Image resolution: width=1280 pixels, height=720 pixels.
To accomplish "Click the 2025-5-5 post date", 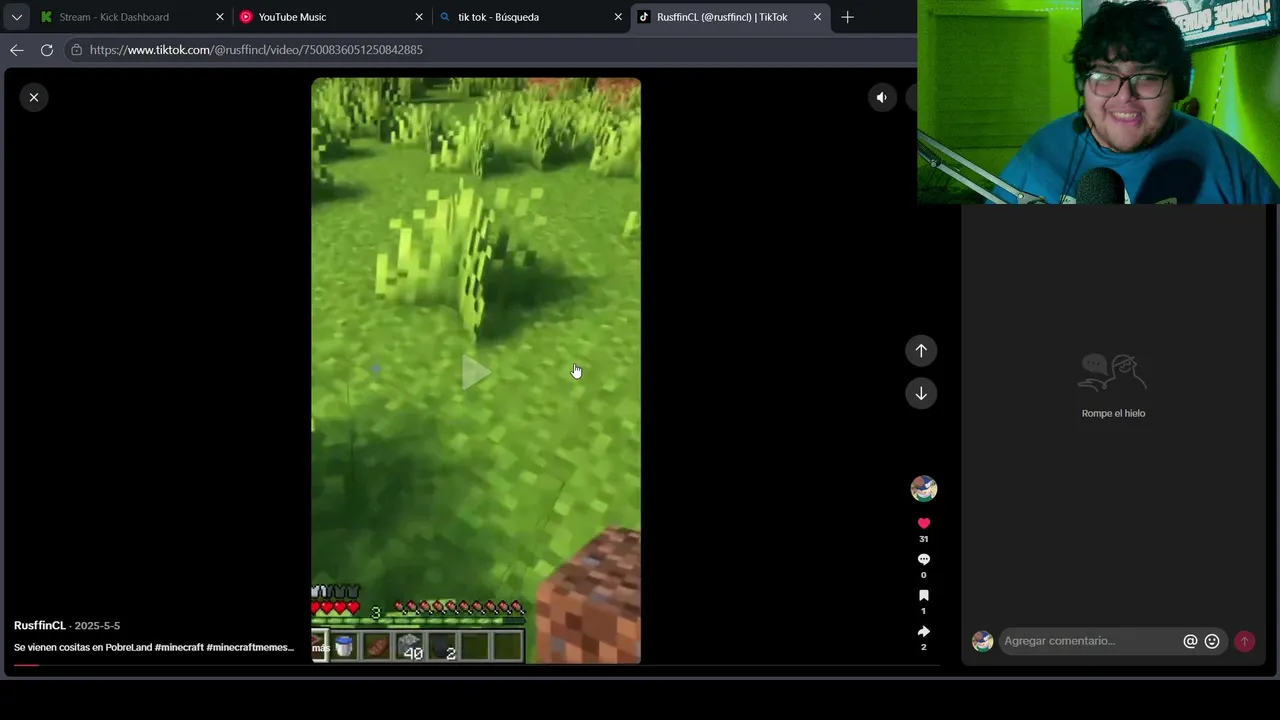I will [x=97, y=626].
